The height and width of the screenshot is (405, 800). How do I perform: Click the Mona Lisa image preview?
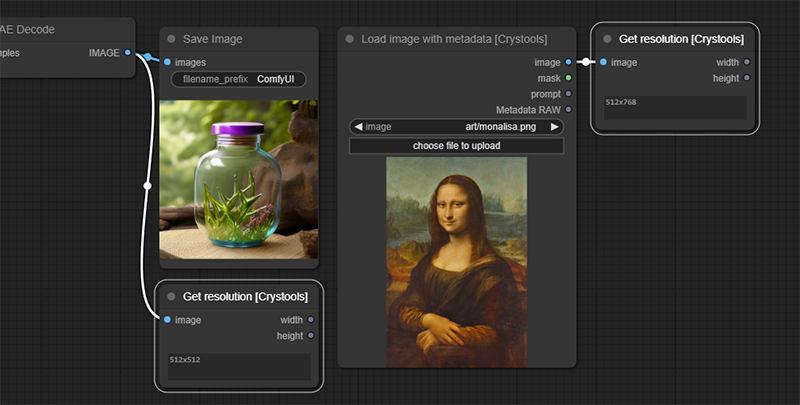click(456, 258)
